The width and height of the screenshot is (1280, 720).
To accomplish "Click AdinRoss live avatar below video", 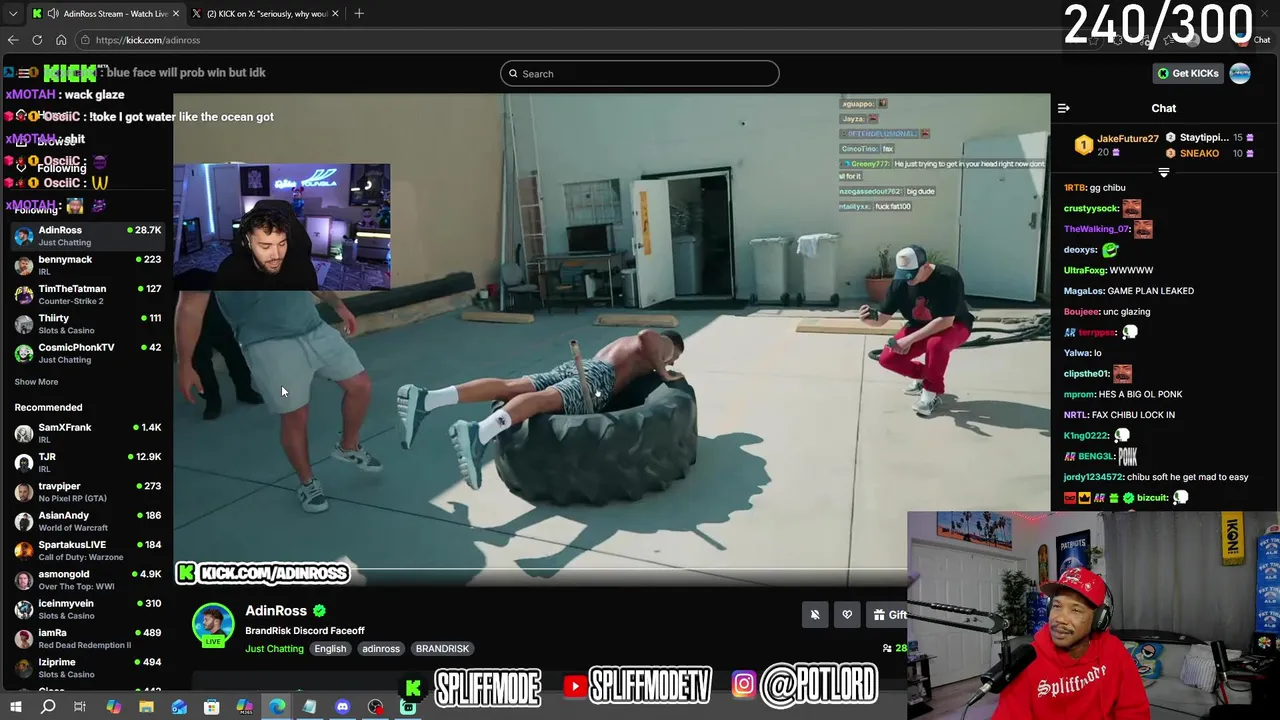I will 213,625.
